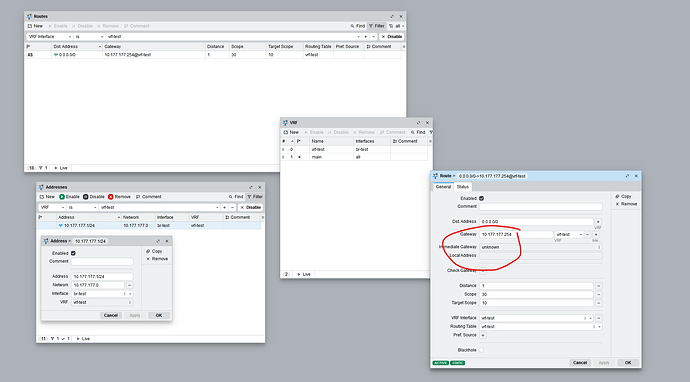This screenshot has width=690, height=382.
Task: Open the 'all' dropdown in the Routes toolbar
Action: point(396,26)
